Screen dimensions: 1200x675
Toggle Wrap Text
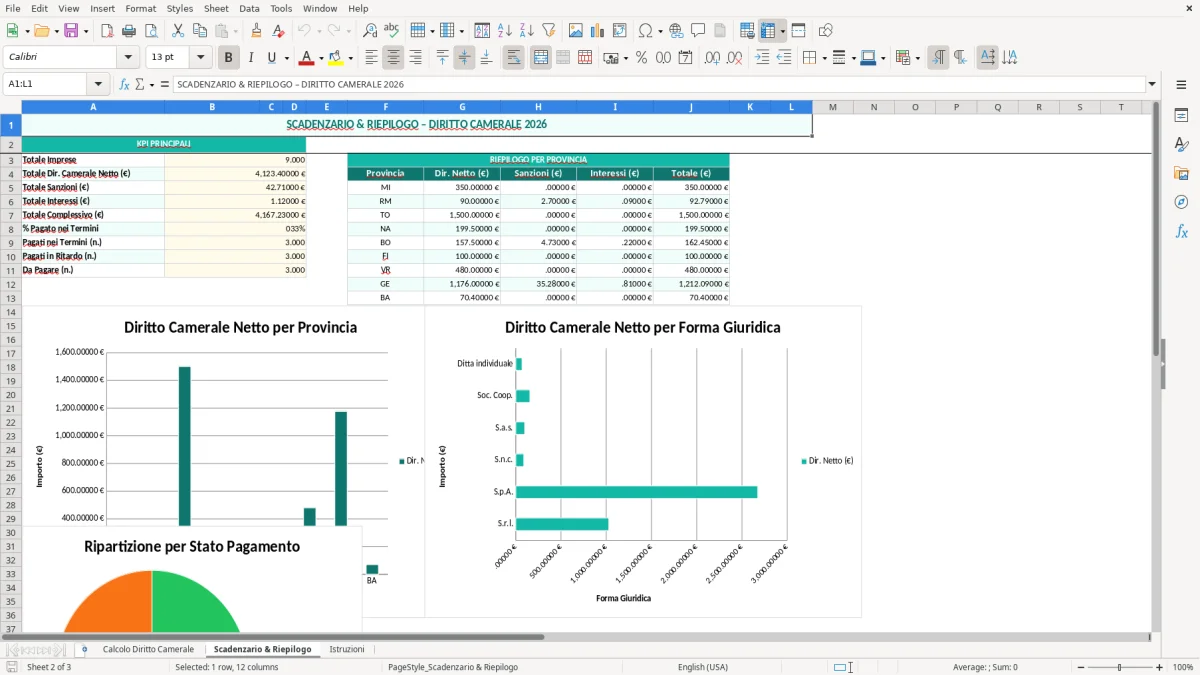[514, 58]
